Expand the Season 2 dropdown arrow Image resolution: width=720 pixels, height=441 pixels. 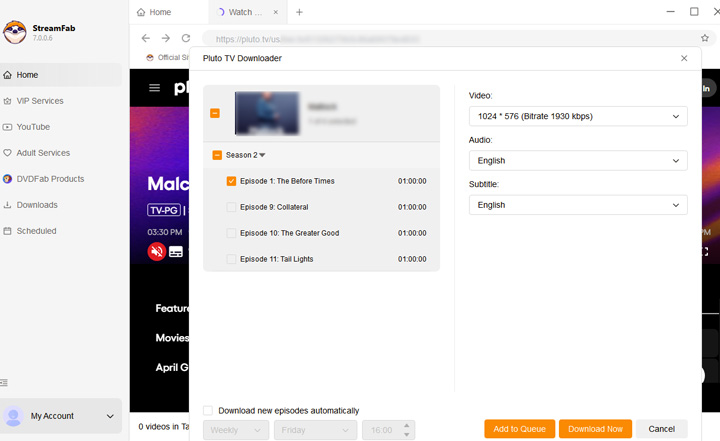(262, 155)
